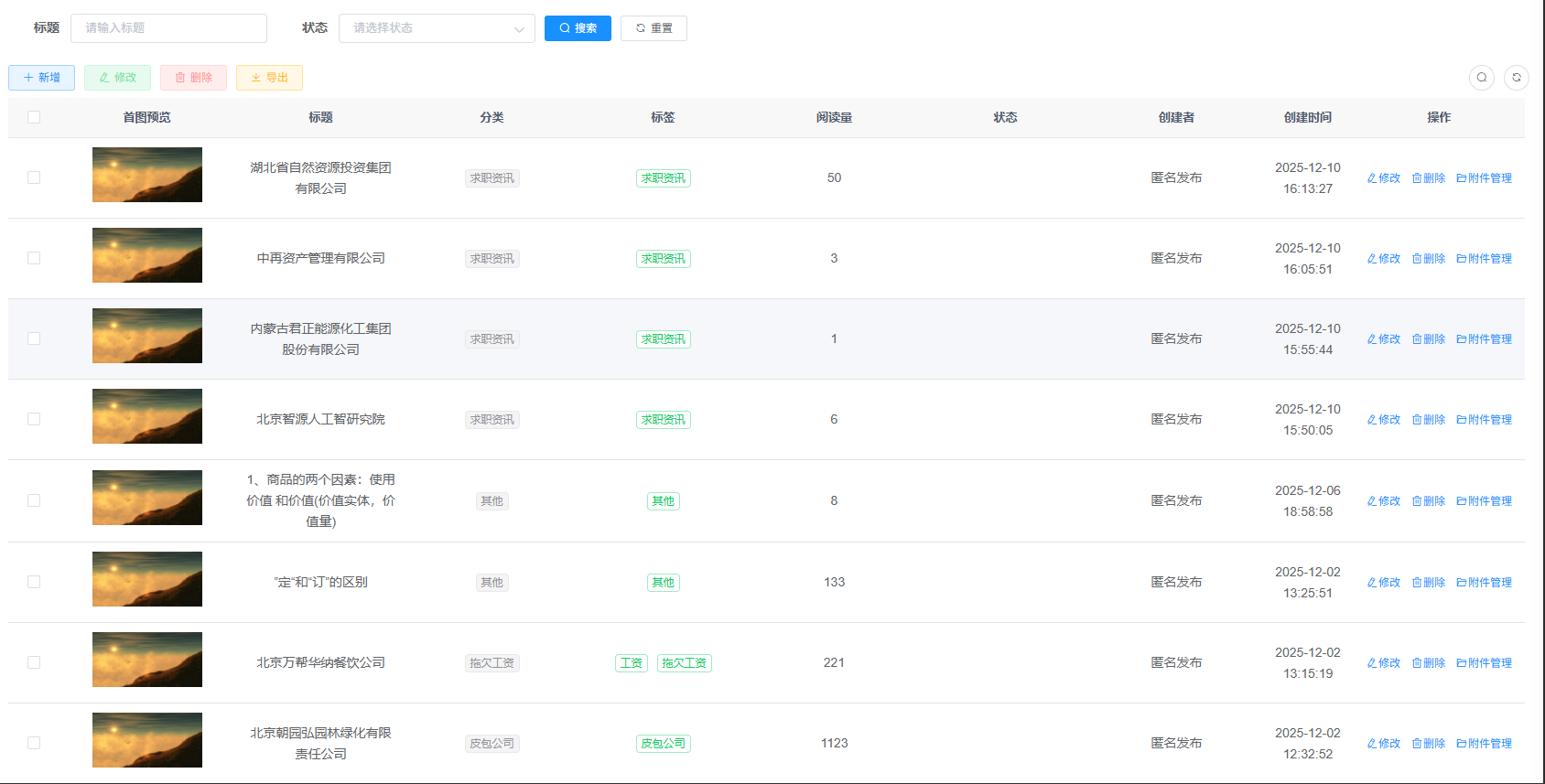Click the green 修改 toolbar button
Image resolution: width=1545 pixels, height=784 pixels.
[117, 78]
